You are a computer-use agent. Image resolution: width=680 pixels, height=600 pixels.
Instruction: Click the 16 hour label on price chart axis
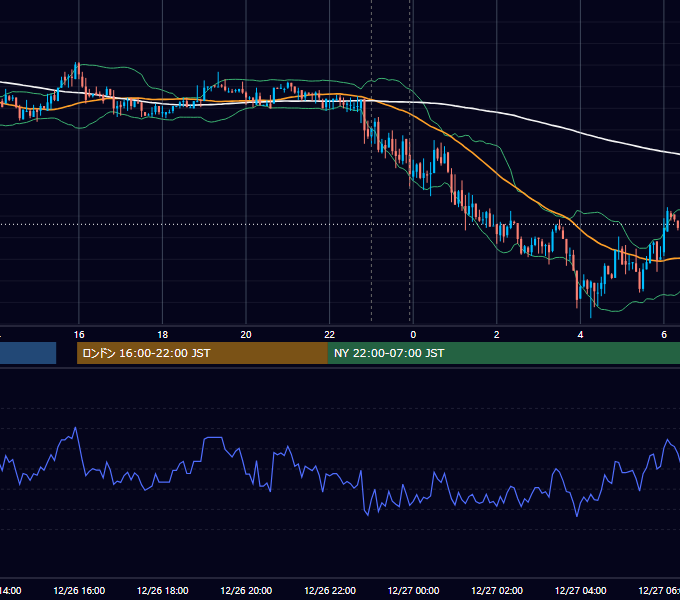(x=79, y=335)
